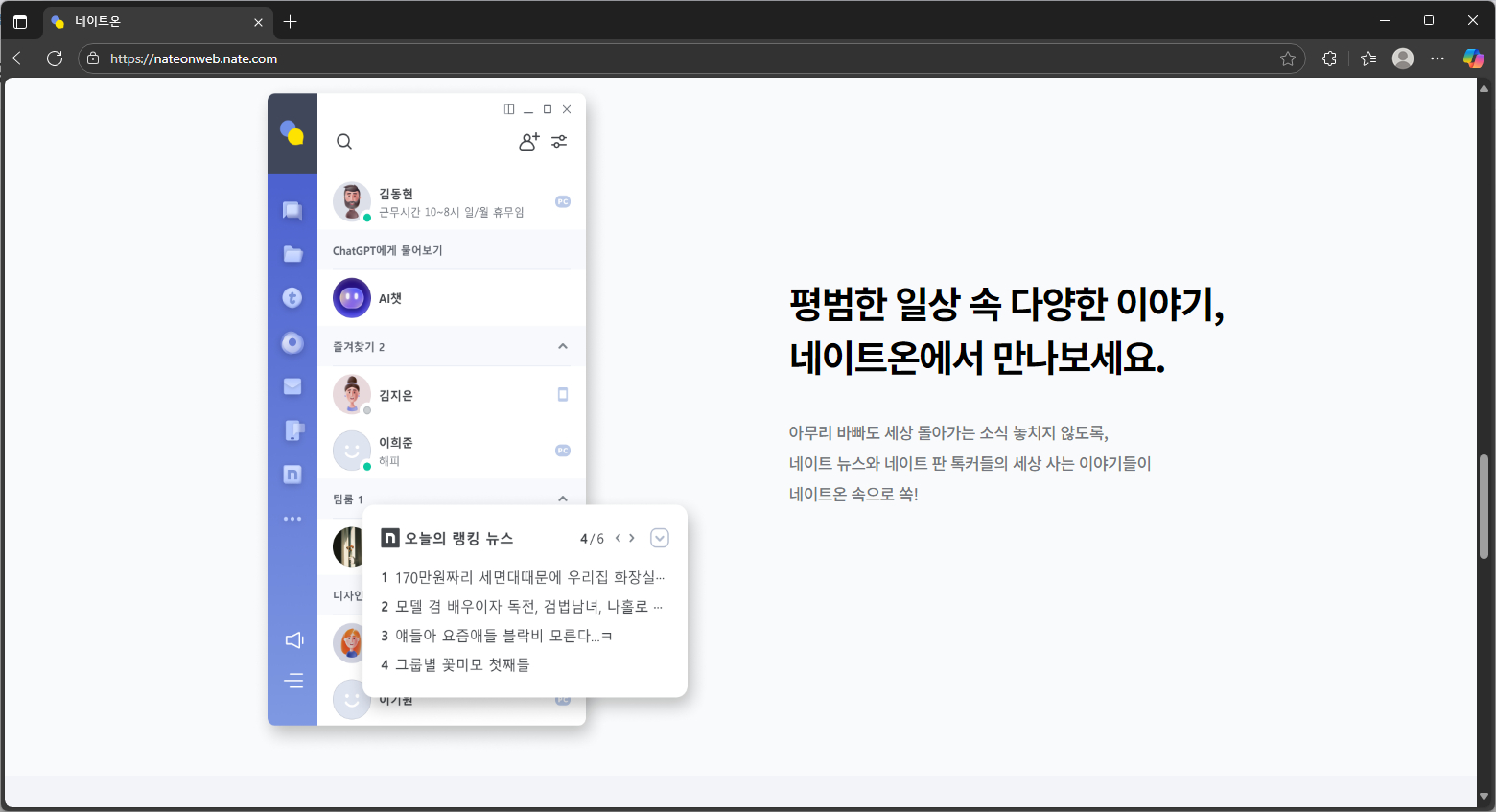Collapse the 팀룸 1 team room section

[x=563, y=498]
